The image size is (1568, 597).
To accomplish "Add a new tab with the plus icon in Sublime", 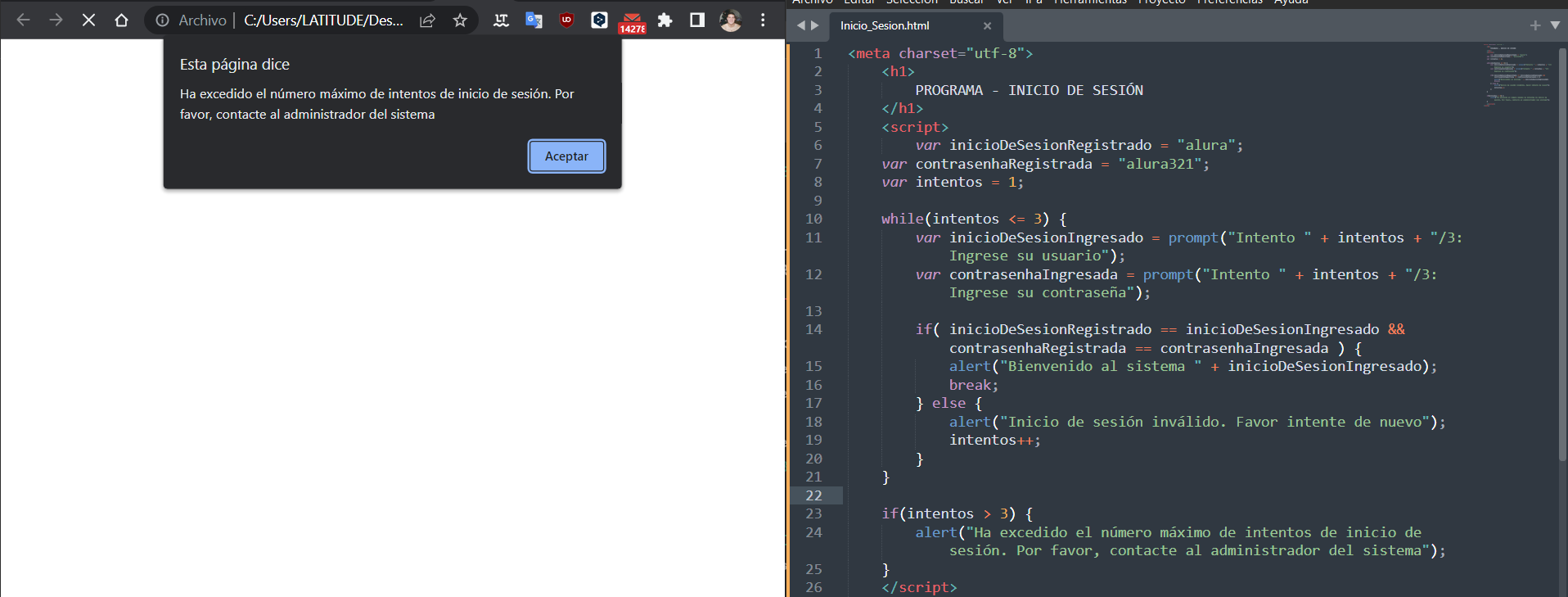I will coord(1535,25).
